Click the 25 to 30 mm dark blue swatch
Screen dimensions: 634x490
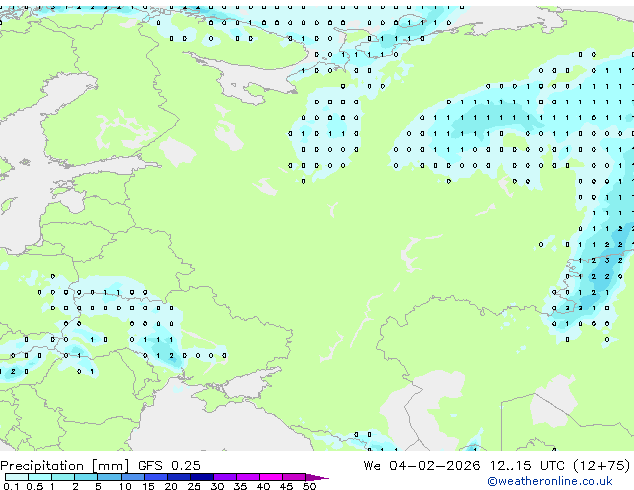[x=202, y=477]
